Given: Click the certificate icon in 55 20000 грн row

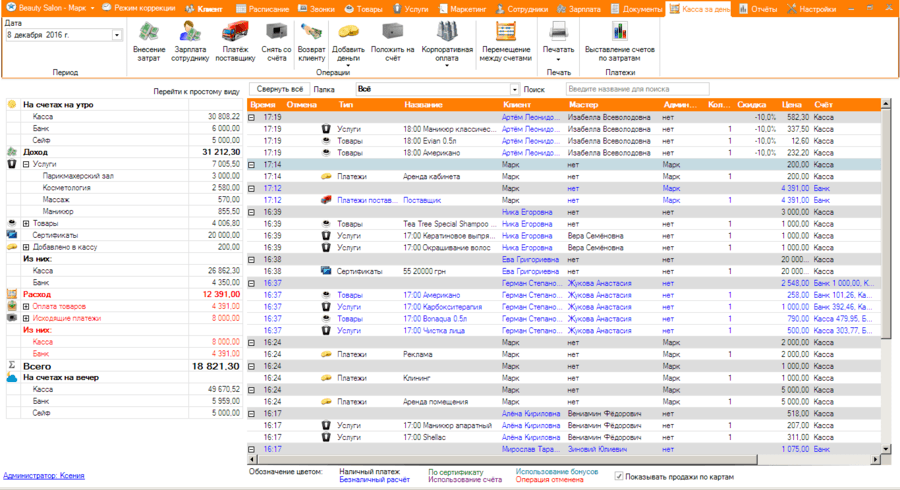Looking at the screenshot, I should coord(326,271).
